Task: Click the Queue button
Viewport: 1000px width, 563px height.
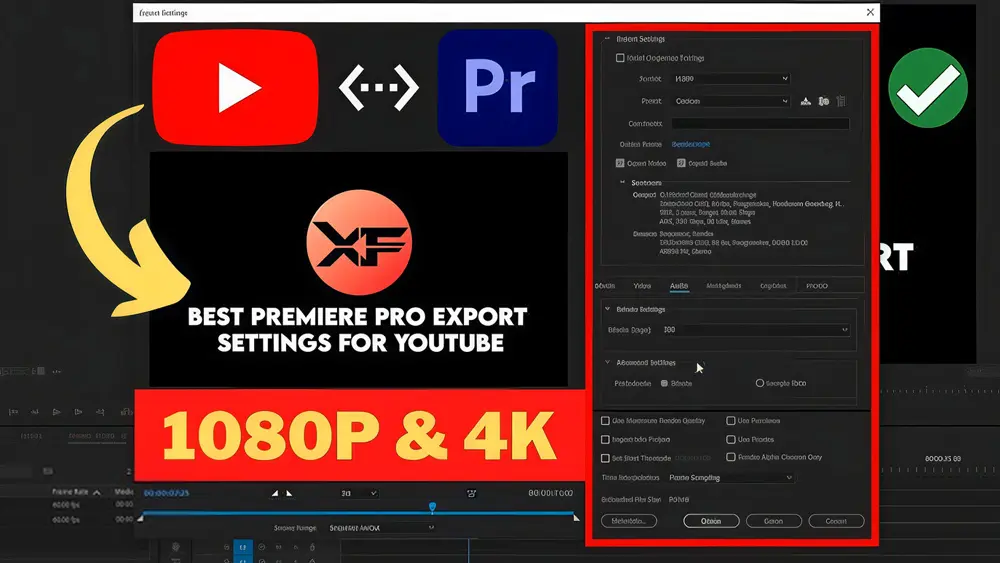Action: pos(711,521)
